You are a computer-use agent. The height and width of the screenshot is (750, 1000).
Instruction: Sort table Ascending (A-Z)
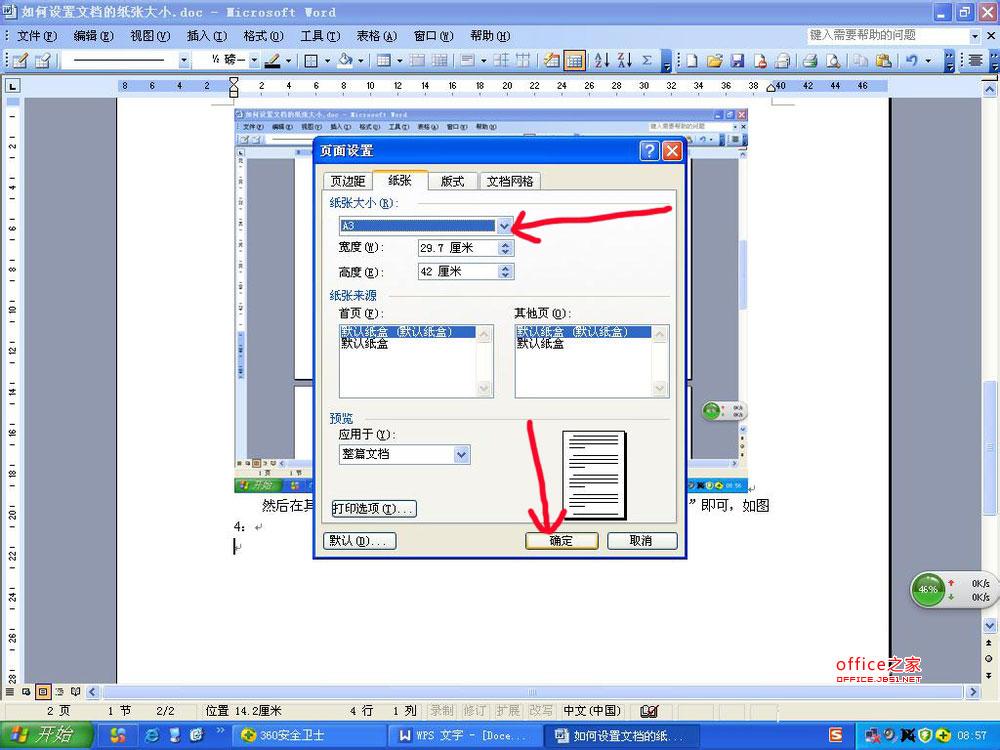click(601, 61)
